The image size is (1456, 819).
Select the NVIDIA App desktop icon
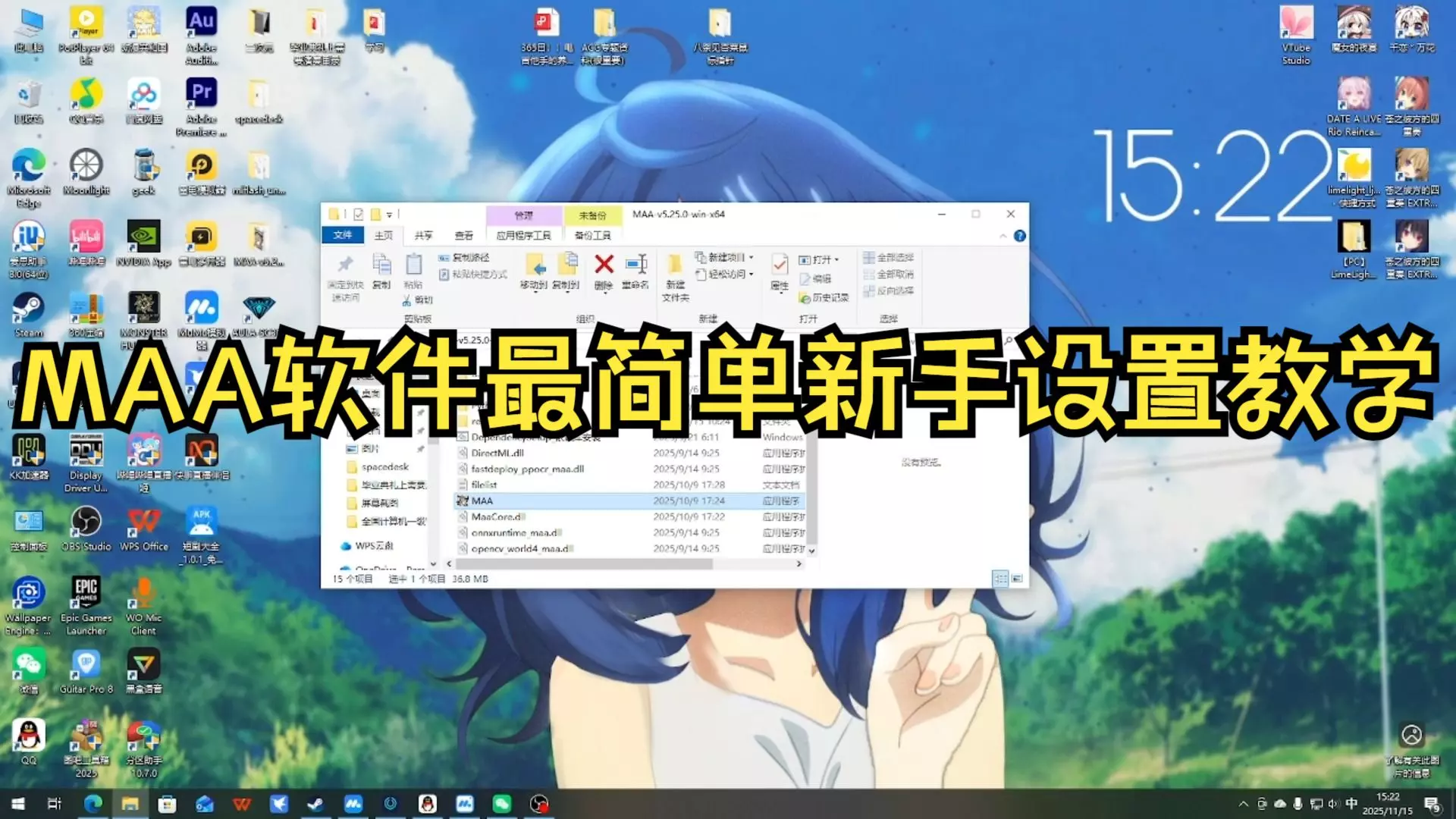click(143, 243)
